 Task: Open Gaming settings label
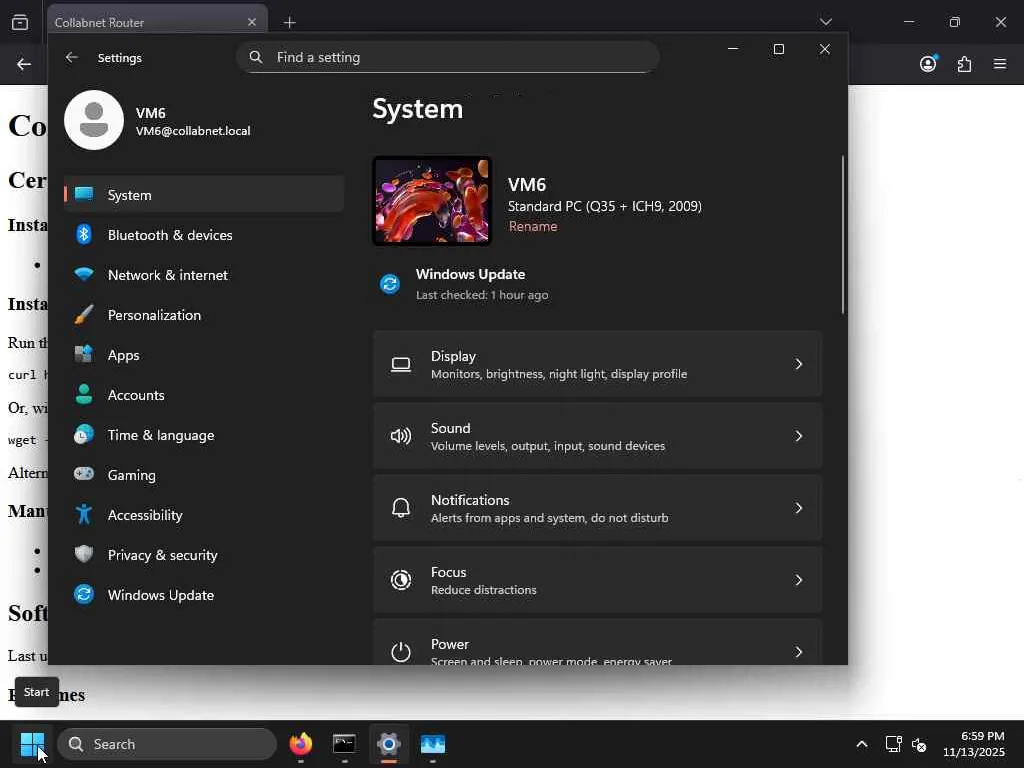pyautogui.click(x=131, y=475)
